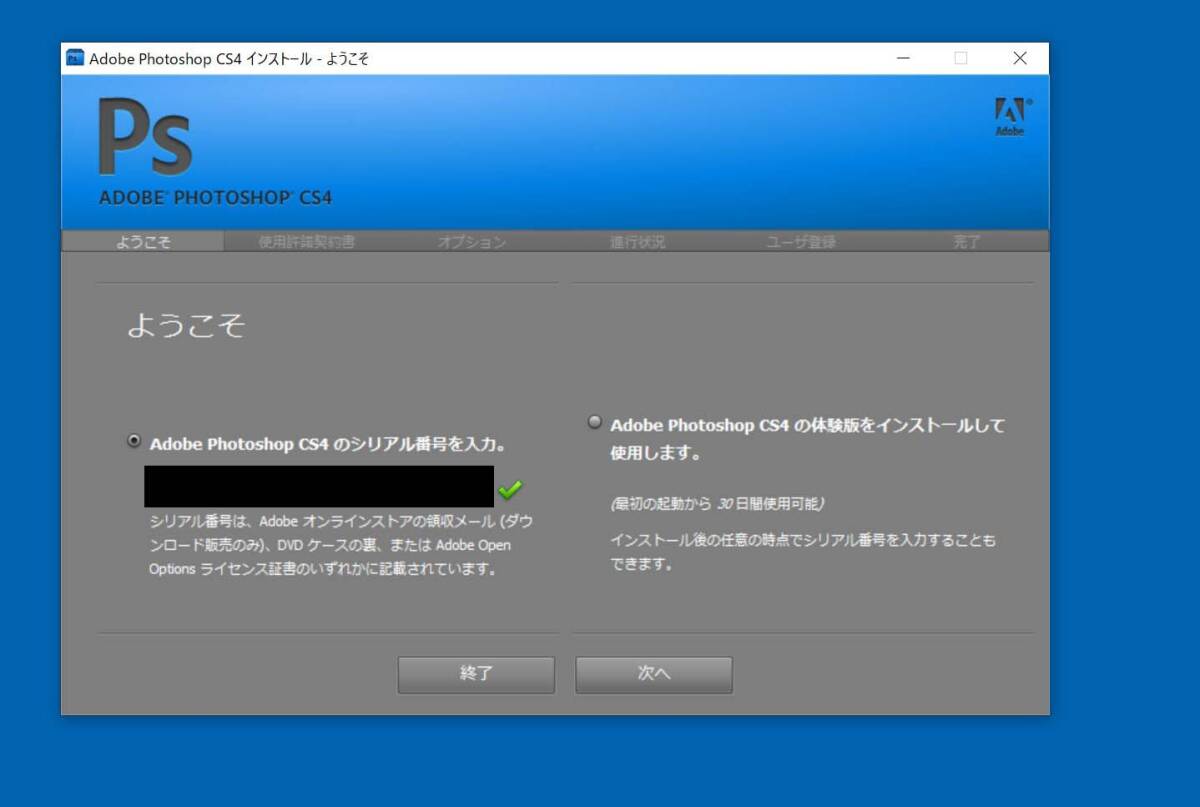1200x807 pixels.
Task: Click the 使用許諾契約書 step tab
Action: tap(307, 242)
